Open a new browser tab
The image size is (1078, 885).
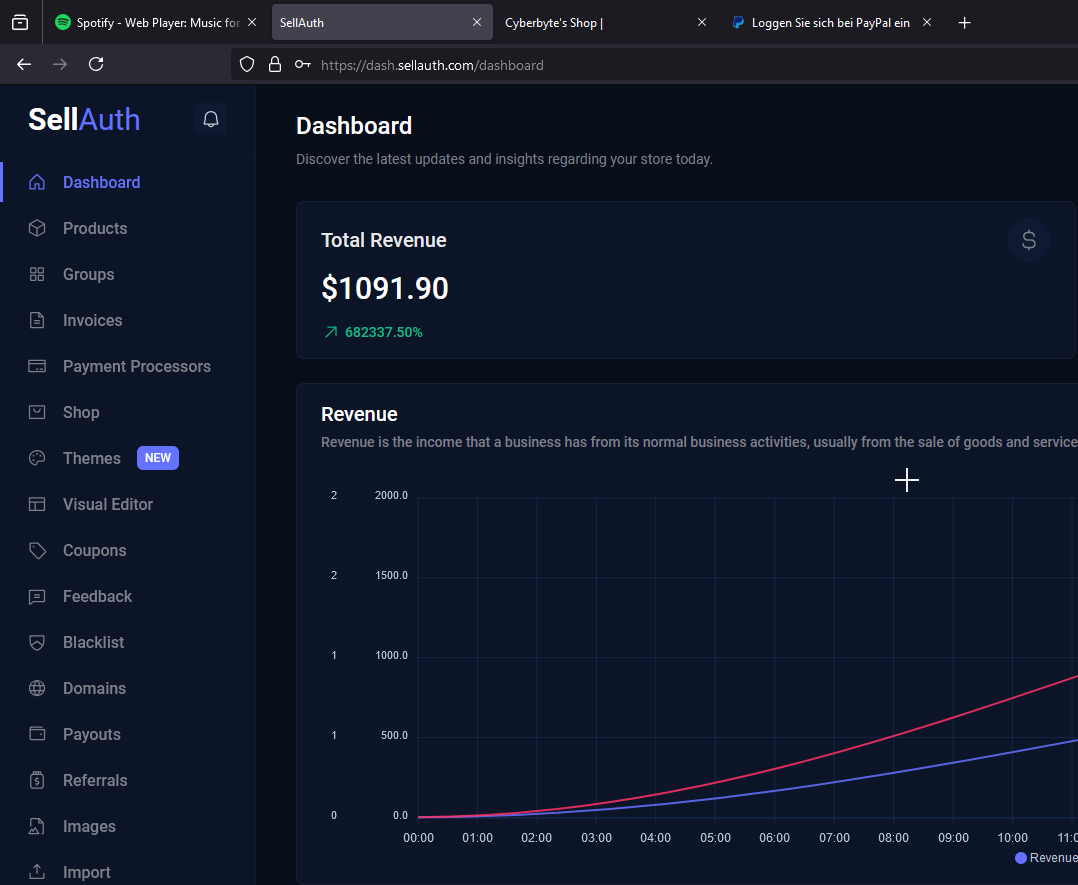964,22
